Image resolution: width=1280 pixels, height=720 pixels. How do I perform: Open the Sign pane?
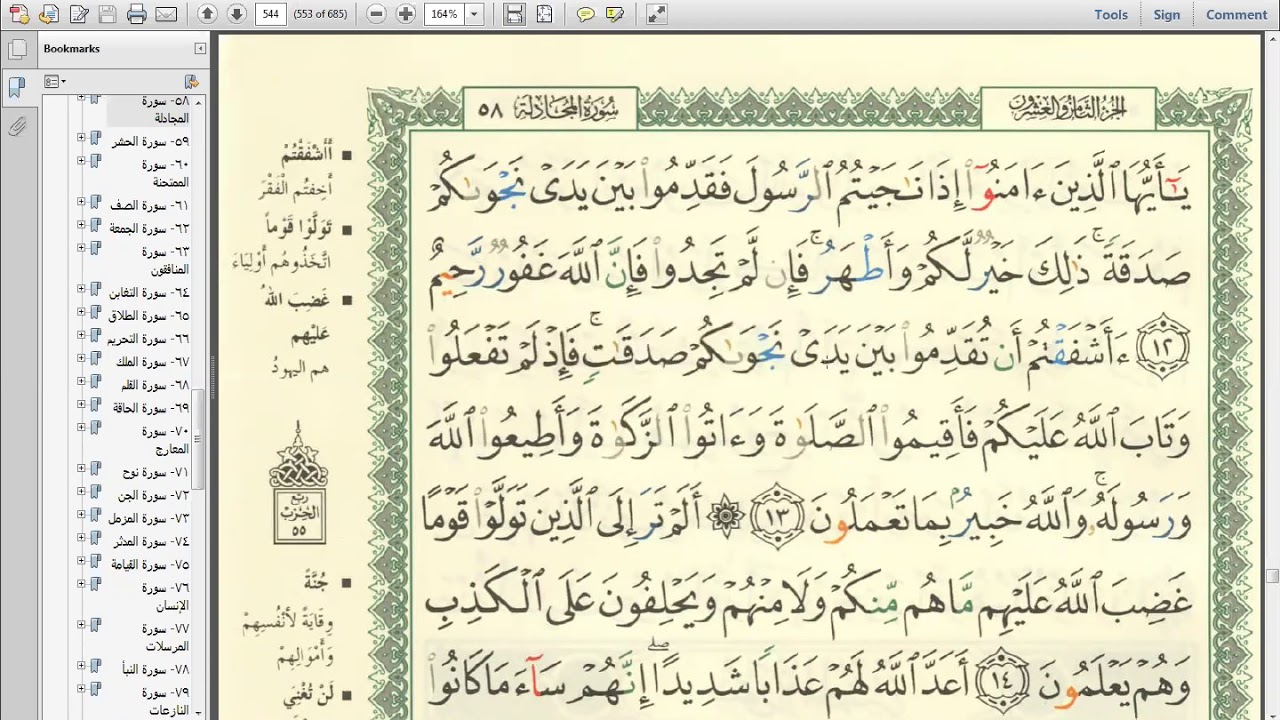[1167, 14]
